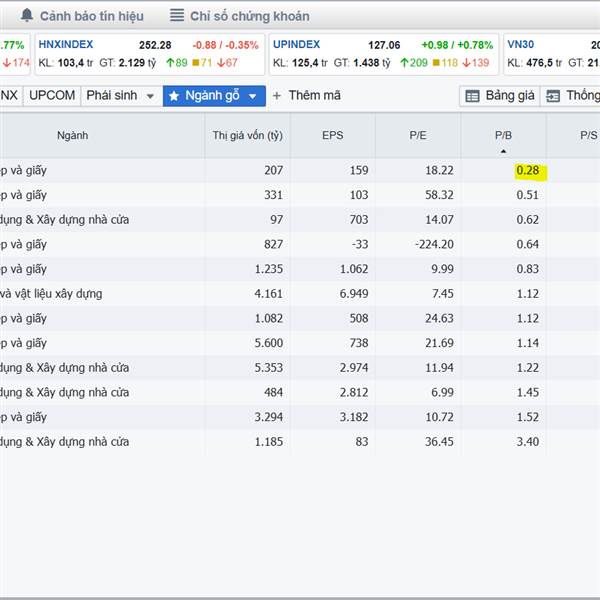Sort by the EPS column header

(x=332, y=134)
